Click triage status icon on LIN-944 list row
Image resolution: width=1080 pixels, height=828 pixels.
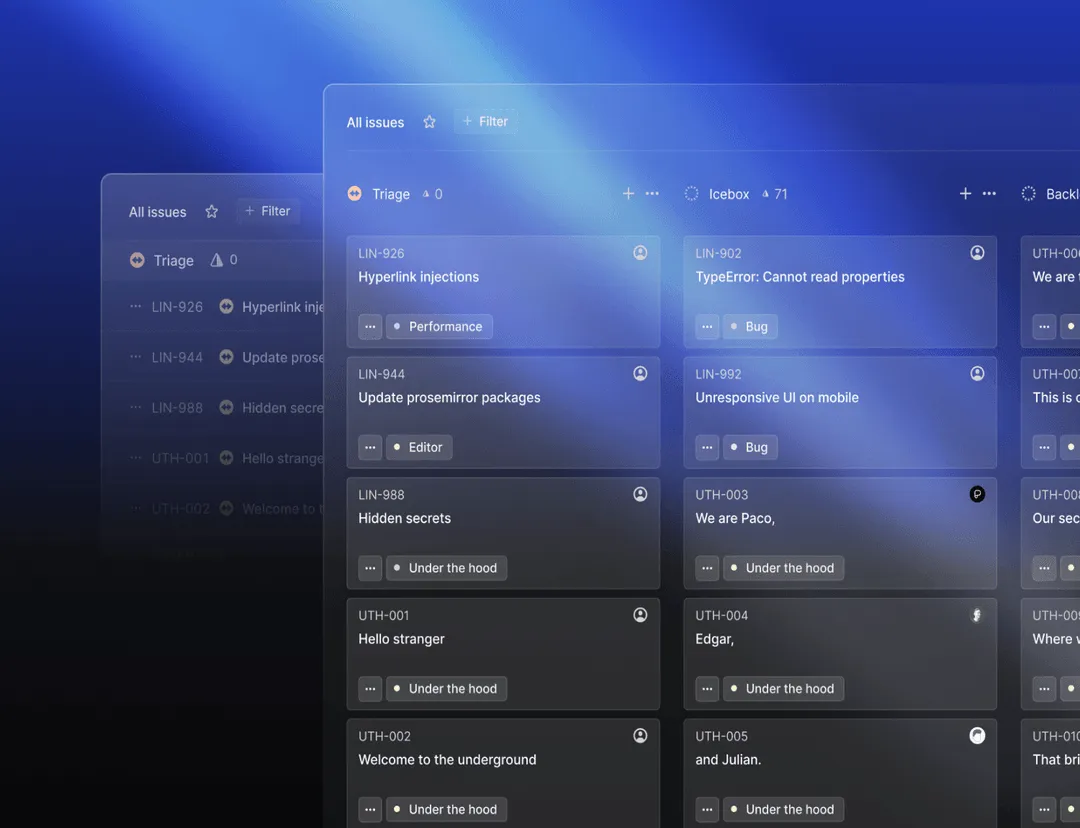(x=226, y=357)
